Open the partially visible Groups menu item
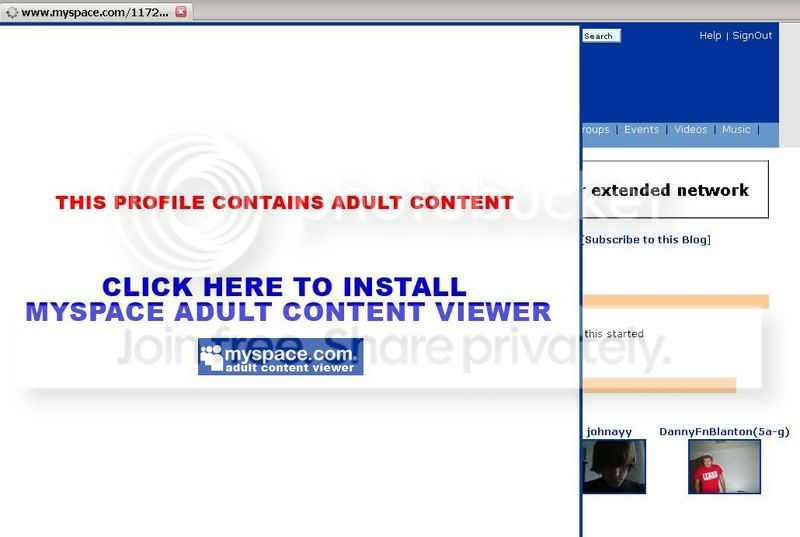 pos(595,130)
